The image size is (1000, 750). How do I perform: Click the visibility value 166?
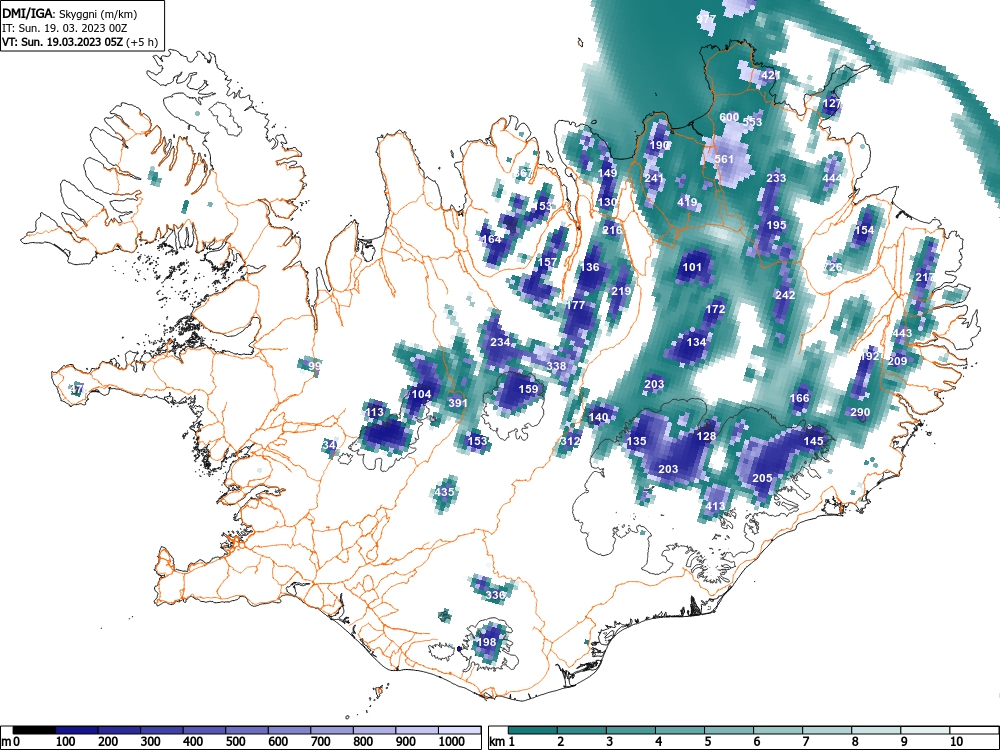point(800,399)
